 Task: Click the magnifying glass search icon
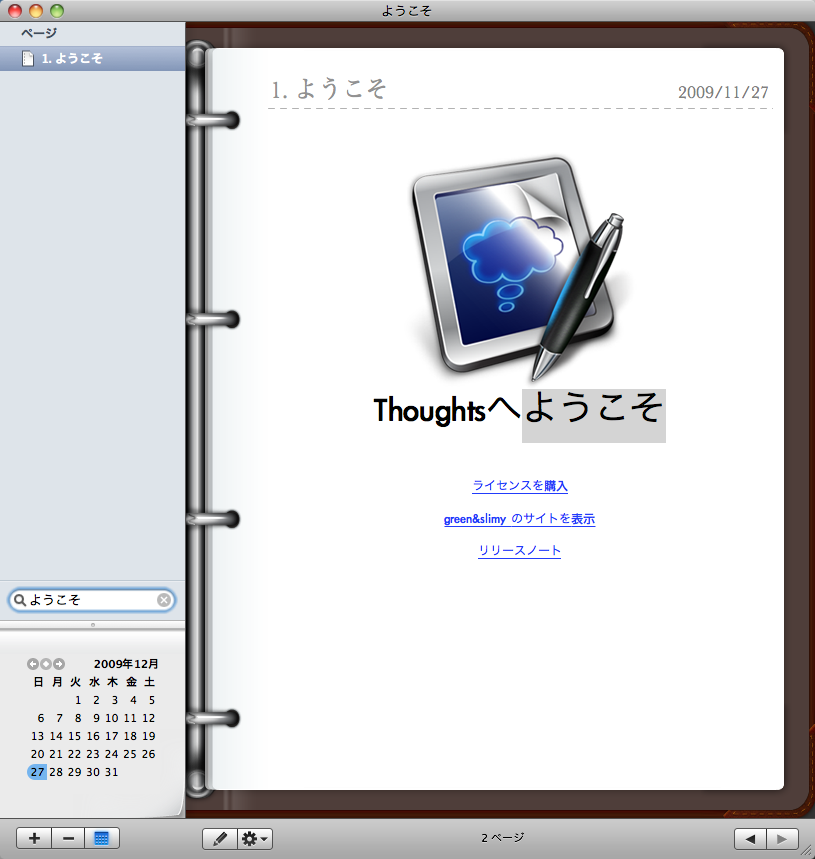[x=20, y=600]
